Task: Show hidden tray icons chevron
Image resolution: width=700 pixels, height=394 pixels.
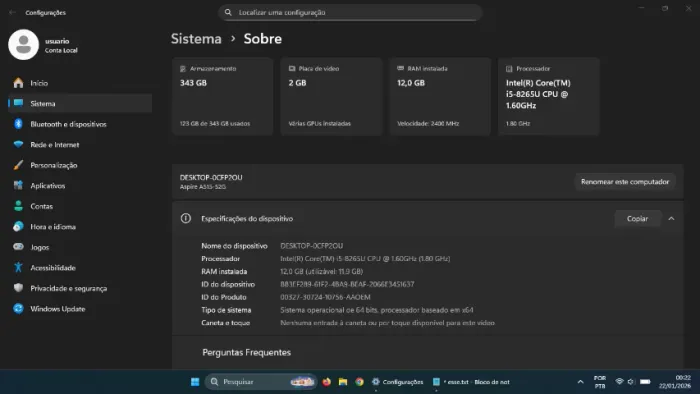Action: pos(580,382)
